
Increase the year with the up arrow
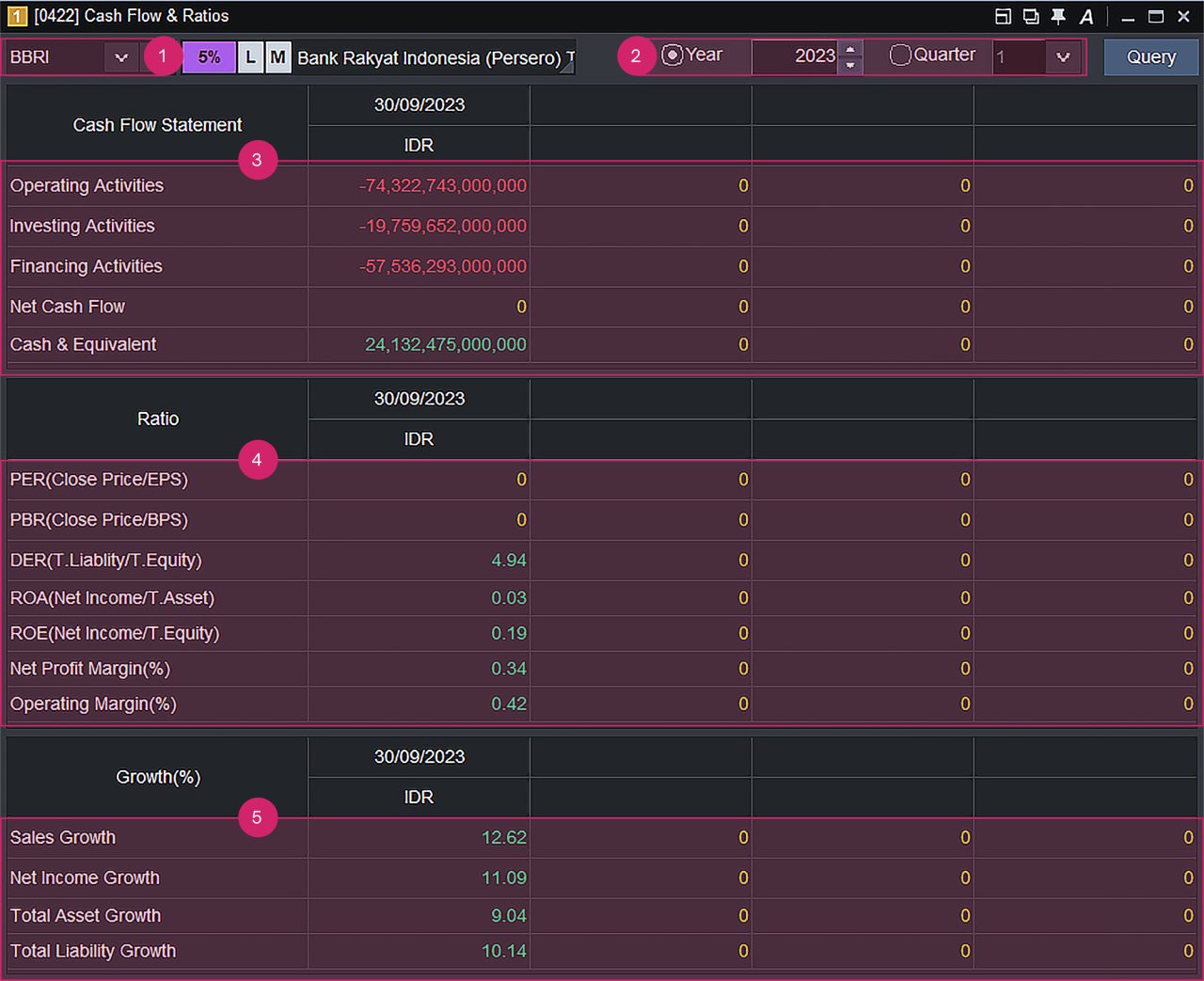click(850, 49)
